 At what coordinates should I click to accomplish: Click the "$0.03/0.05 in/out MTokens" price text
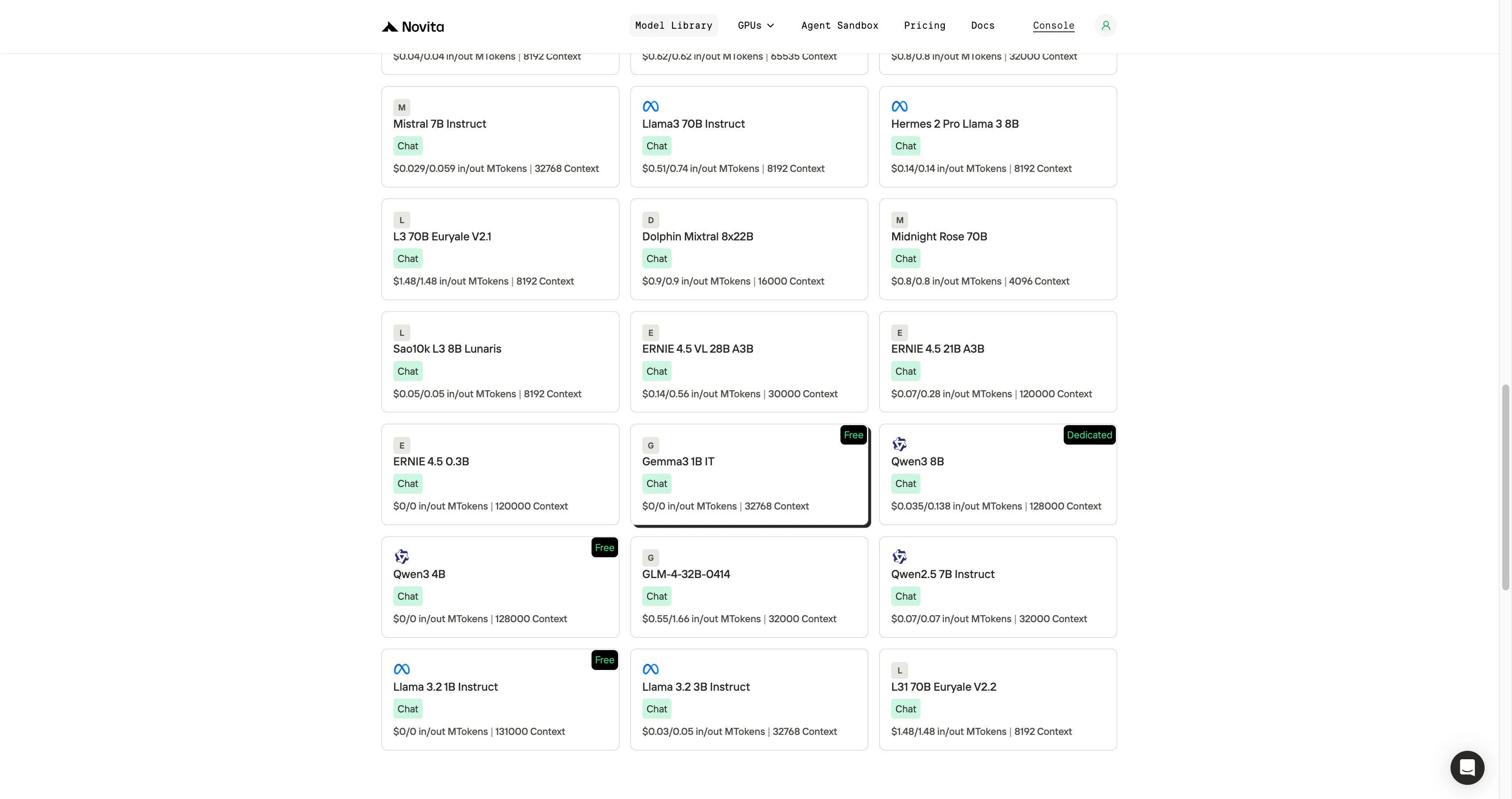pyautogui.click(x=703, y=731)
